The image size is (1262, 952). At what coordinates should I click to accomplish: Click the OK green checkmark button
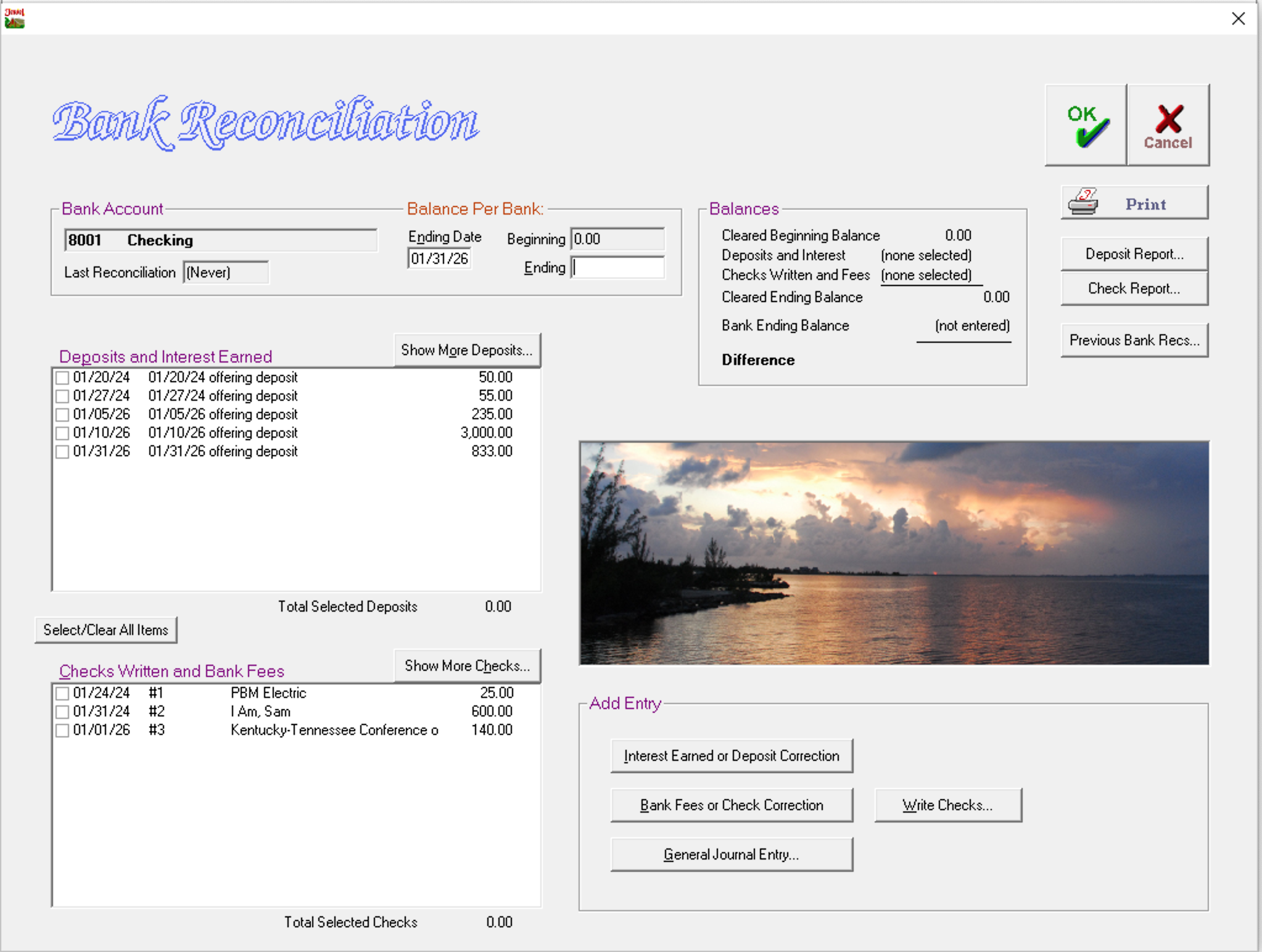coord(1086,126)
